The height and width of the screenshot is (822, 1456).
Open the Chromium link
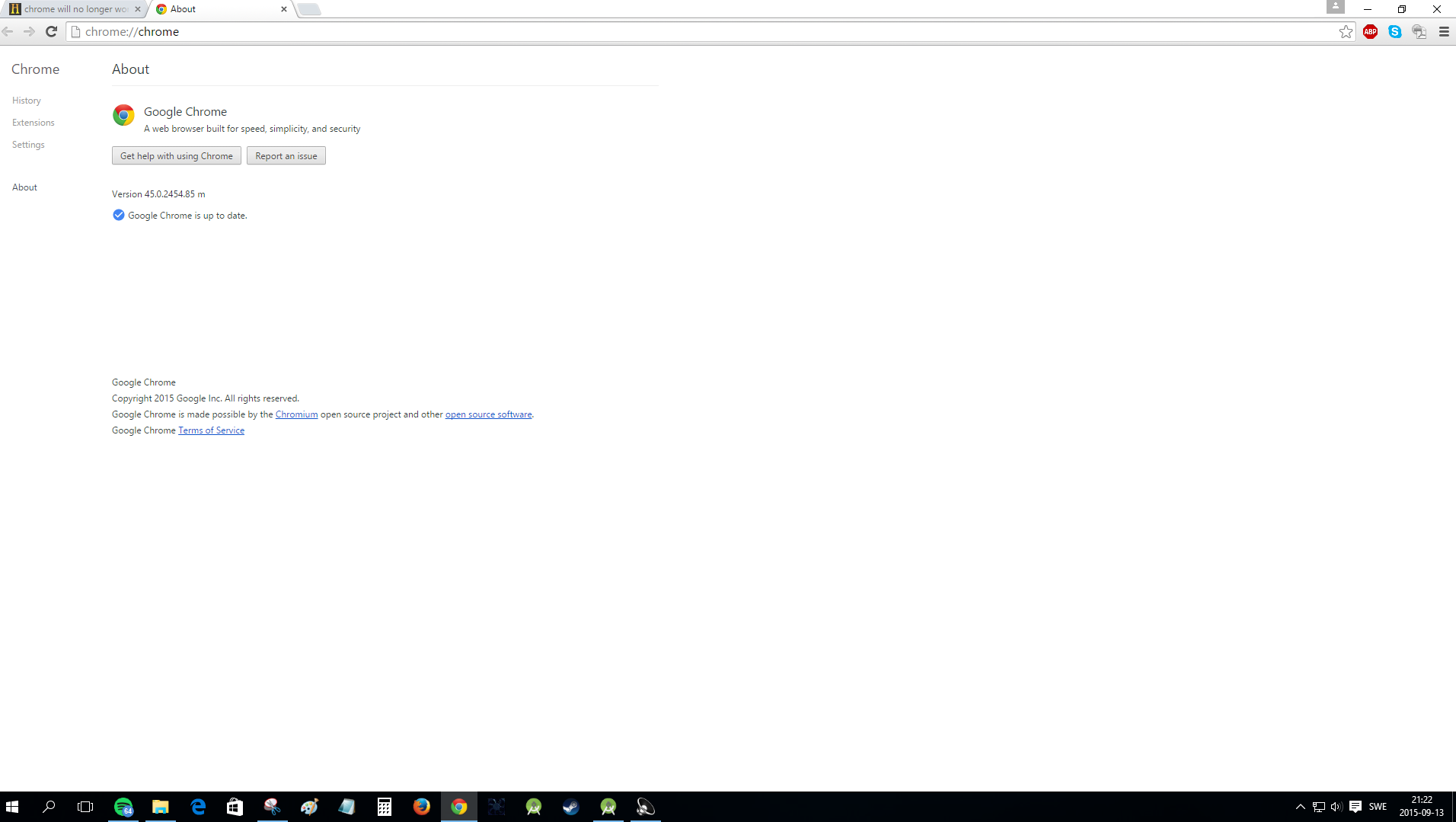296,414
